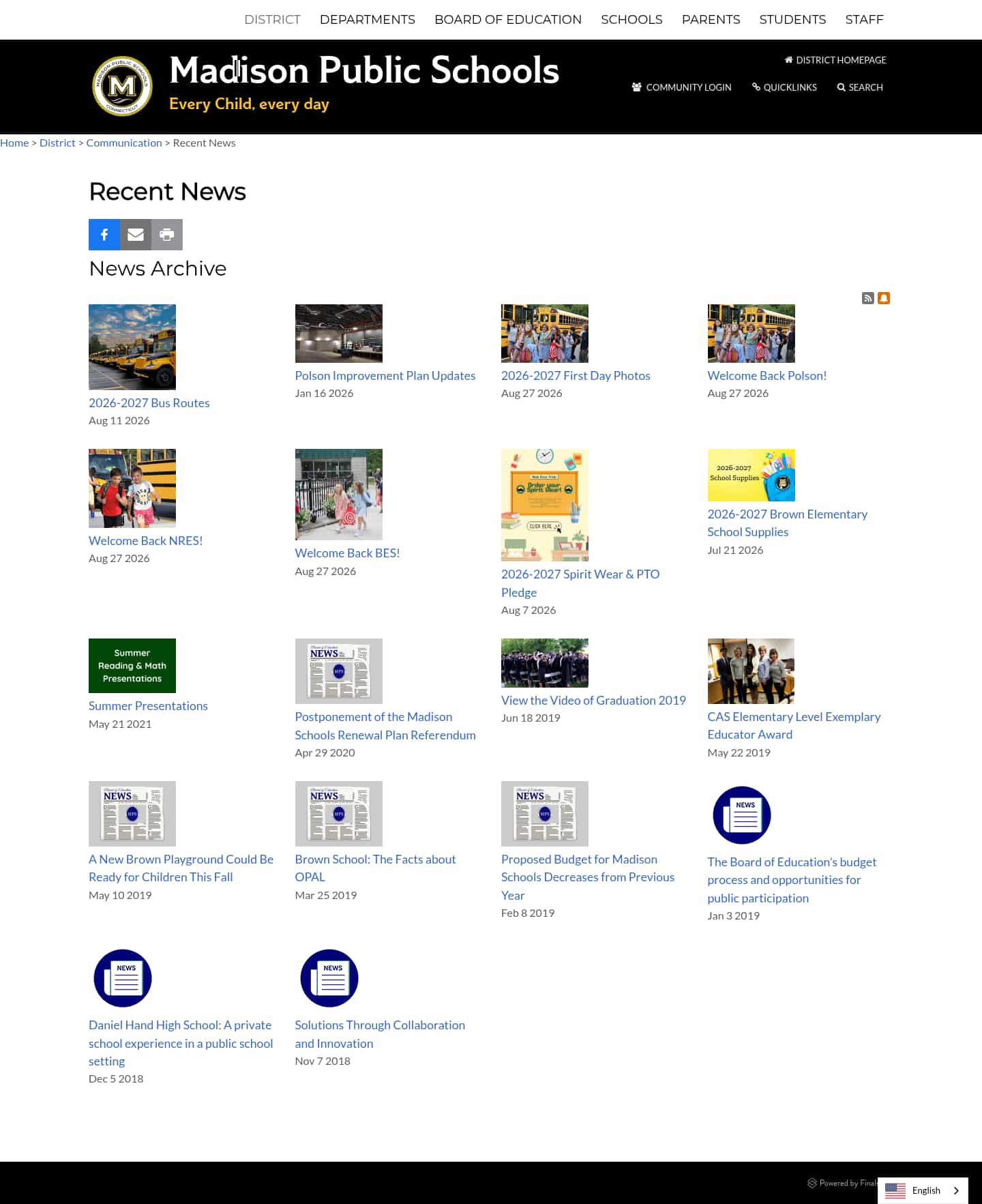Click the Welcome Back Polson thumbnail
The width and height of the screenshot is (982, 1204).
pyautogui.click(x=752, y=334)
